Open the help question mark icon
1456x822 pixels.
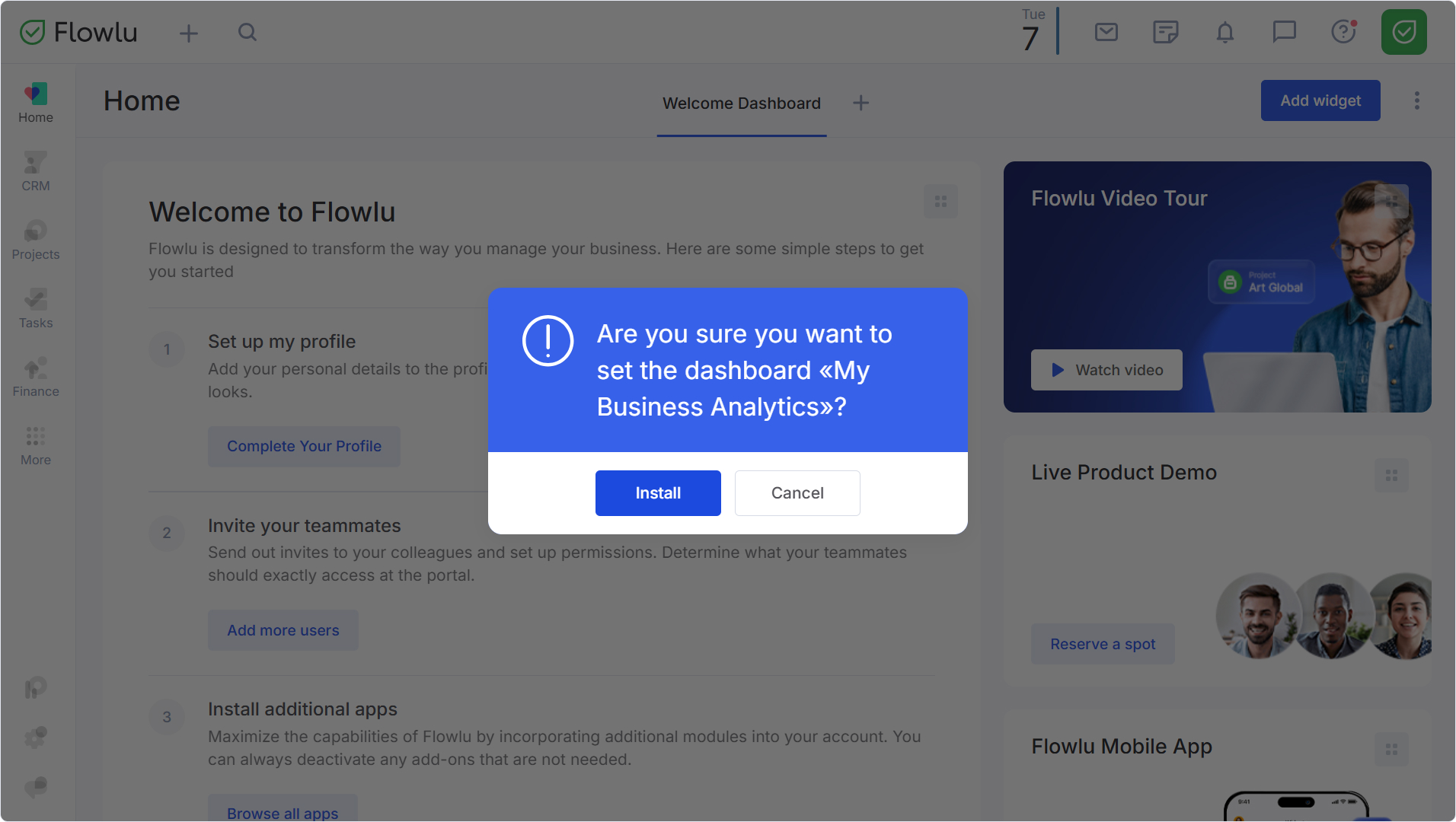pyautogui.click(x=1344, y=32)
